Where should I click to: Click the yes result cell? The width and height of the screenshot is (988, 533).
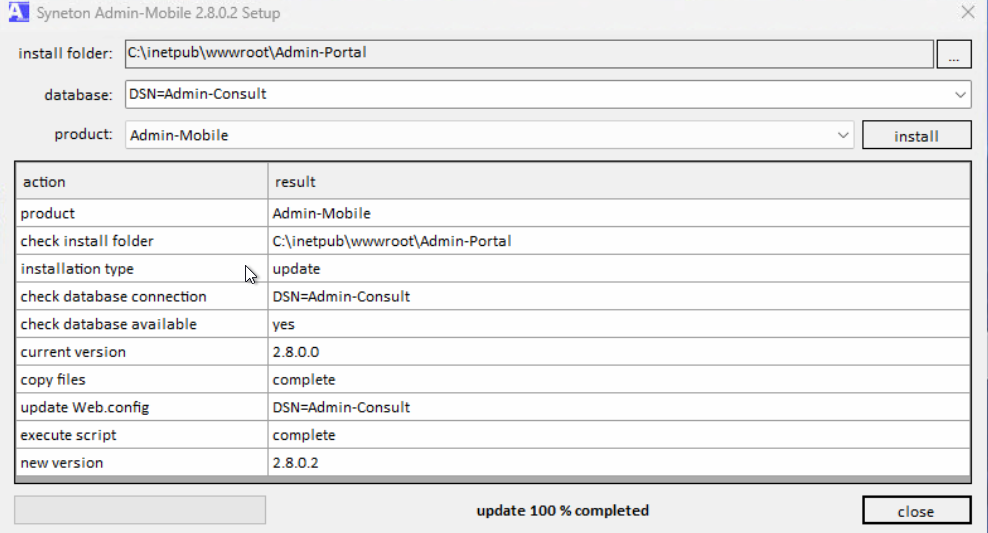[x=619, y=324]
